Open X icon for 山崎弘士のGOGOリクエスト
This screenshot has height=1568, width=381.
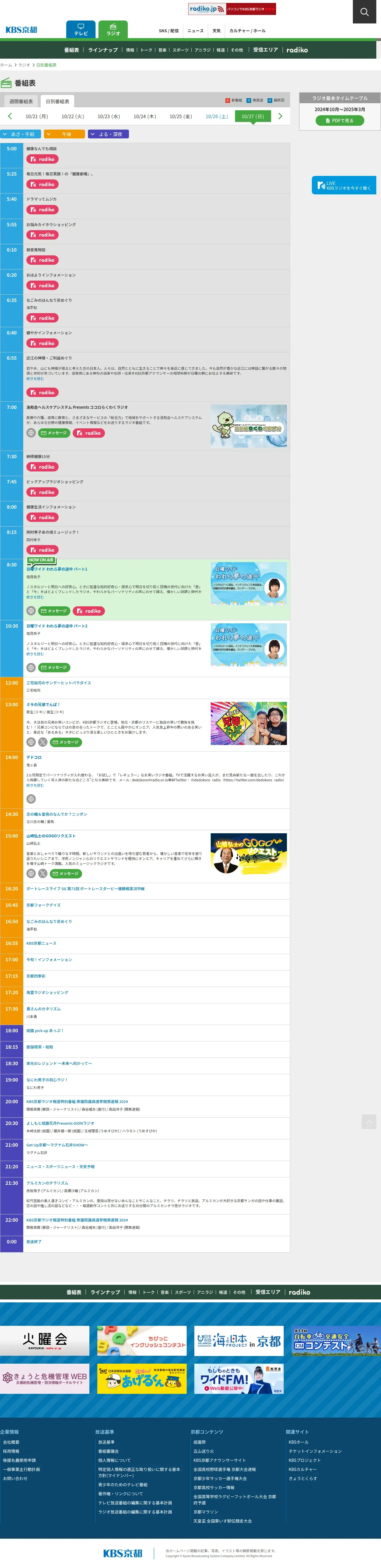point(42,873)
